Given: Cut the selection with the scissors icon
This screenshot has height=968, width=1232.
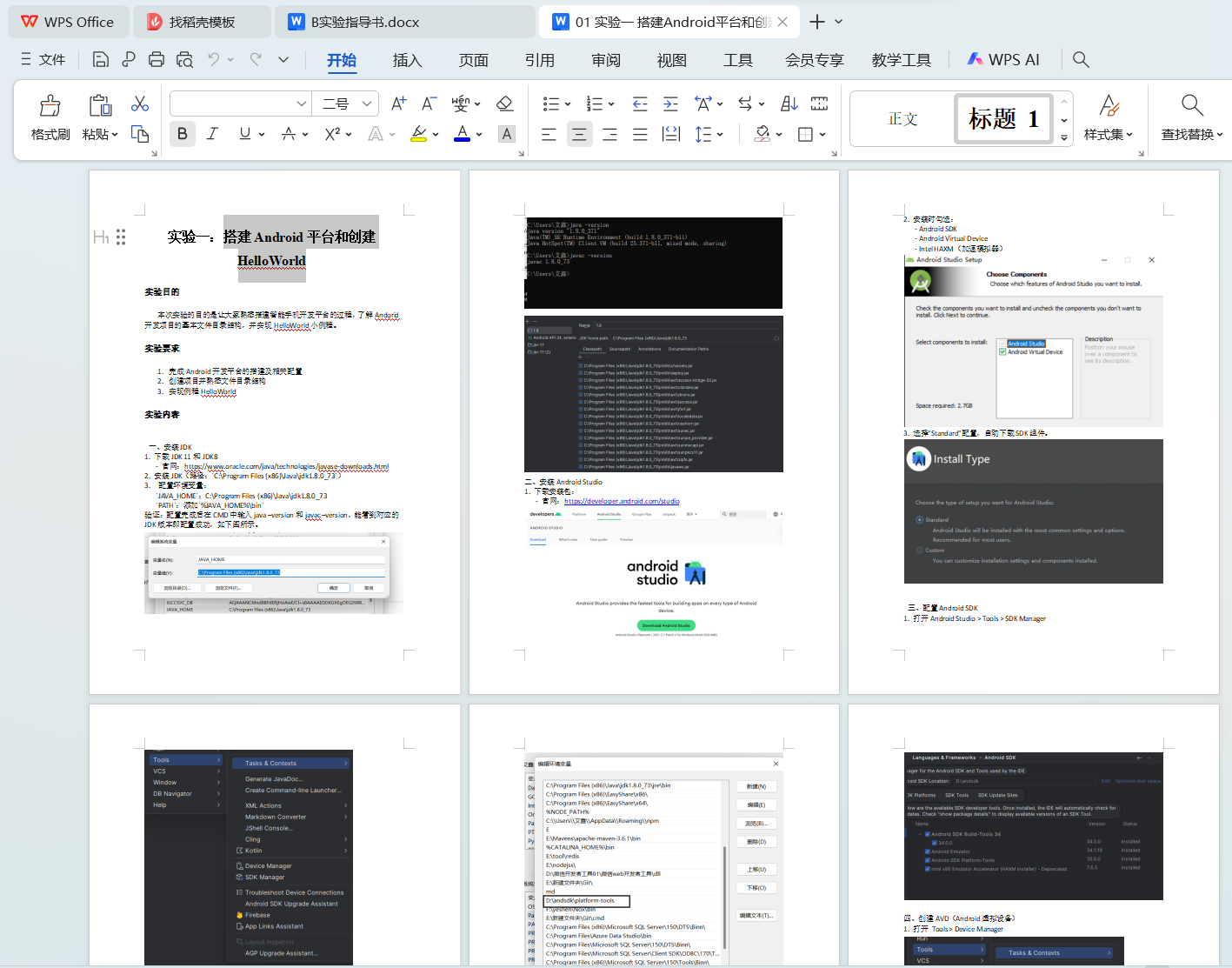Looking at the screenshot, I should tap(140, 103).
